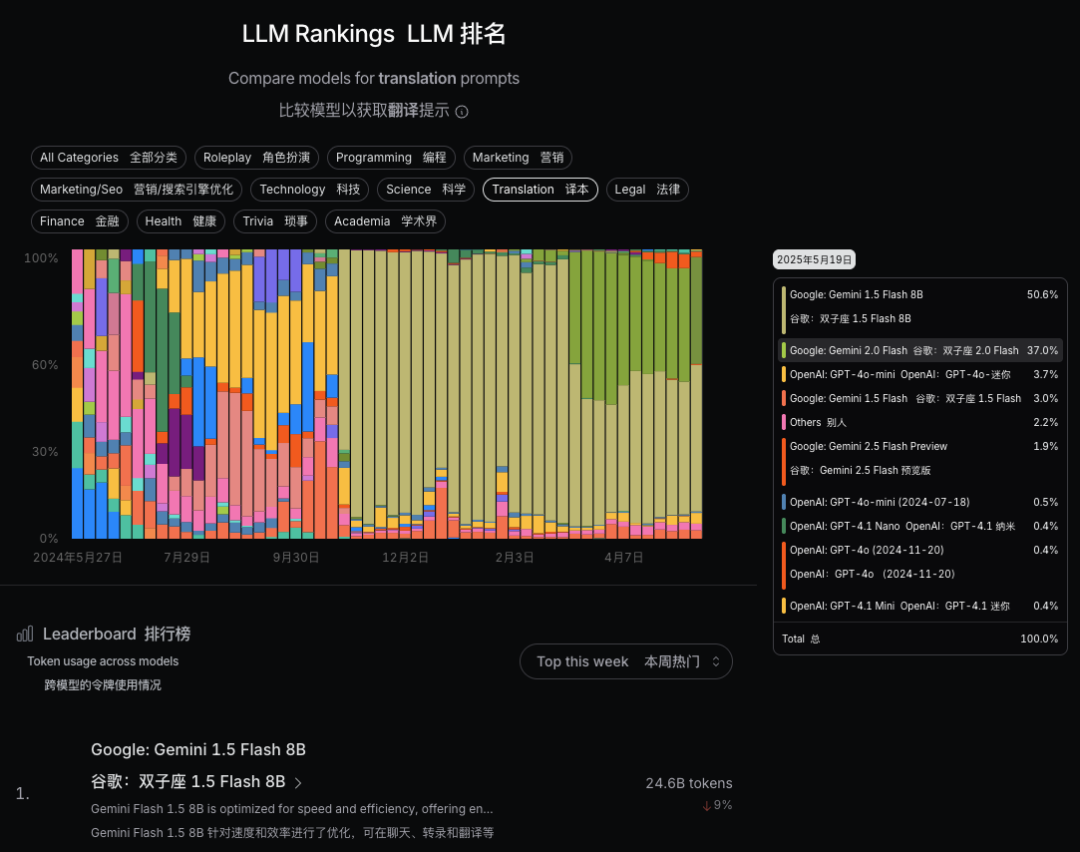Select the Roleplay category chip
The image size is (1080, 852).
pyautogui.click(x=256, y=158)
